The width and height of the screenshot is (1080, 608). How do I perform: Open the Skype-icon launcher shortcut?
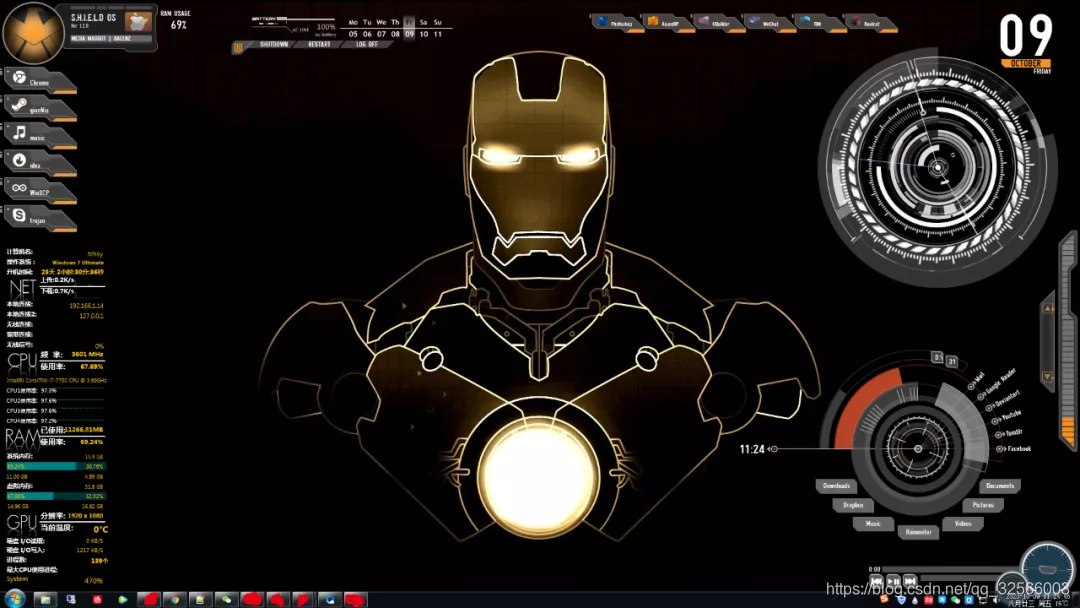click(39, 218)
